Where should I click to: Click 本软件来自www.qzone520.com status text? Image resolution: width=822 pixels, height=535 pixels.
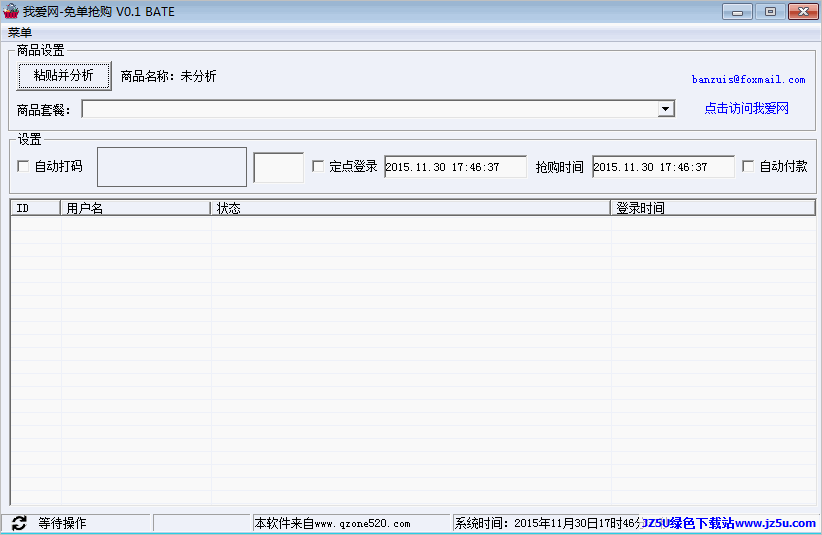pyautogui.click(x=332, y=523)
